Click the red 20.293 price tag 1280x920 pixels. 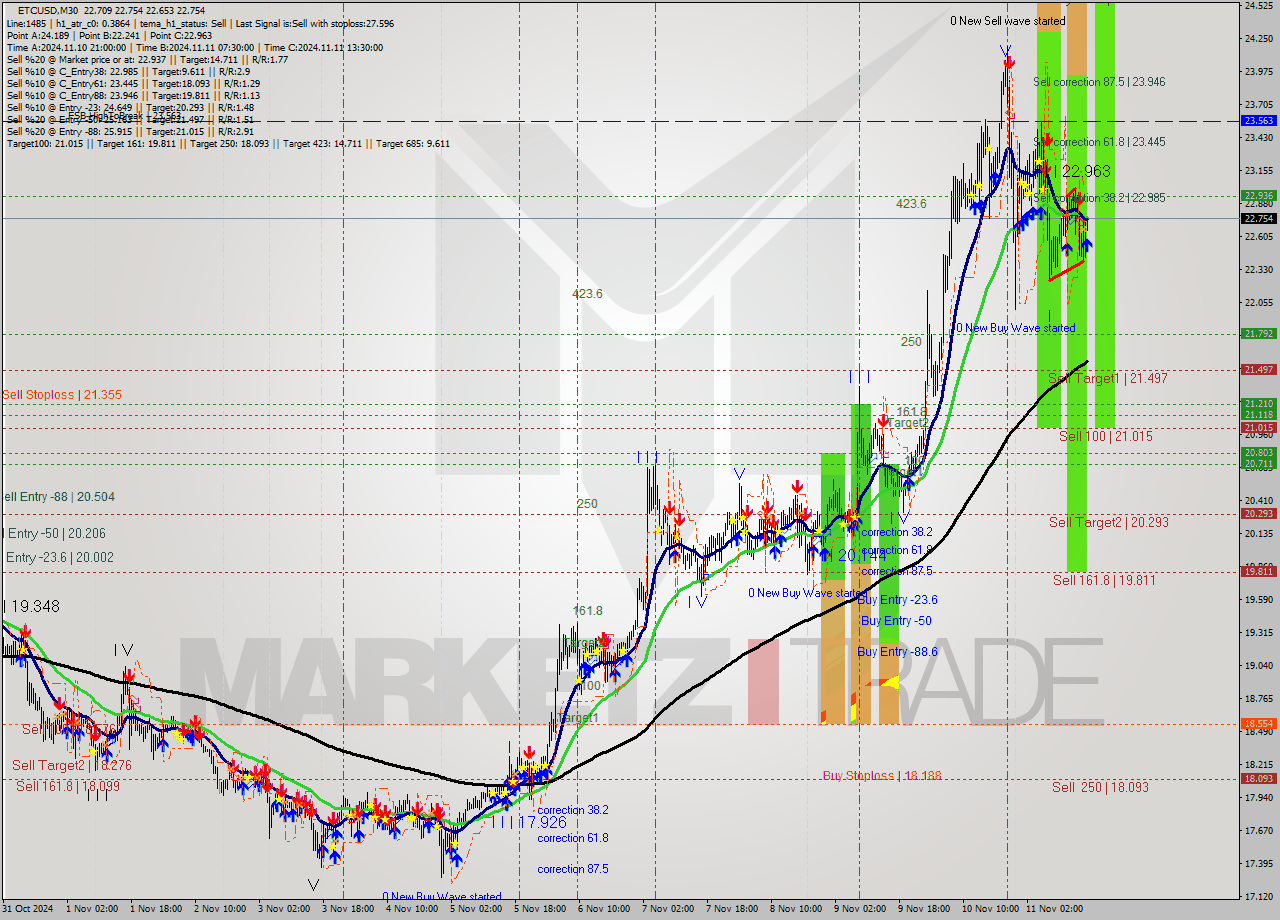(x=1258, y=514)
